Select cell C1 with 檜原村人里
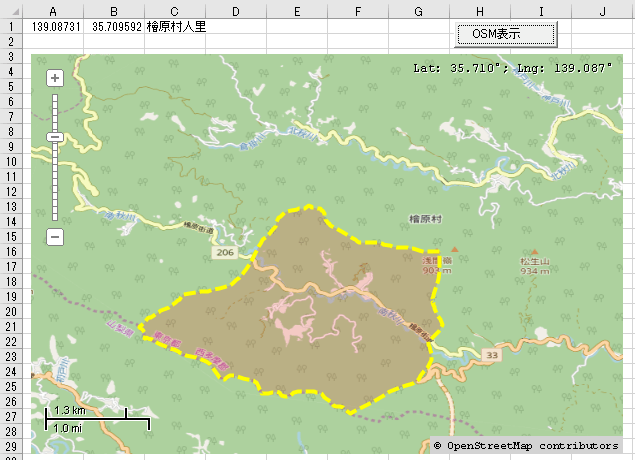The height and width of the screenshot is (460, 635). point(175,27)
